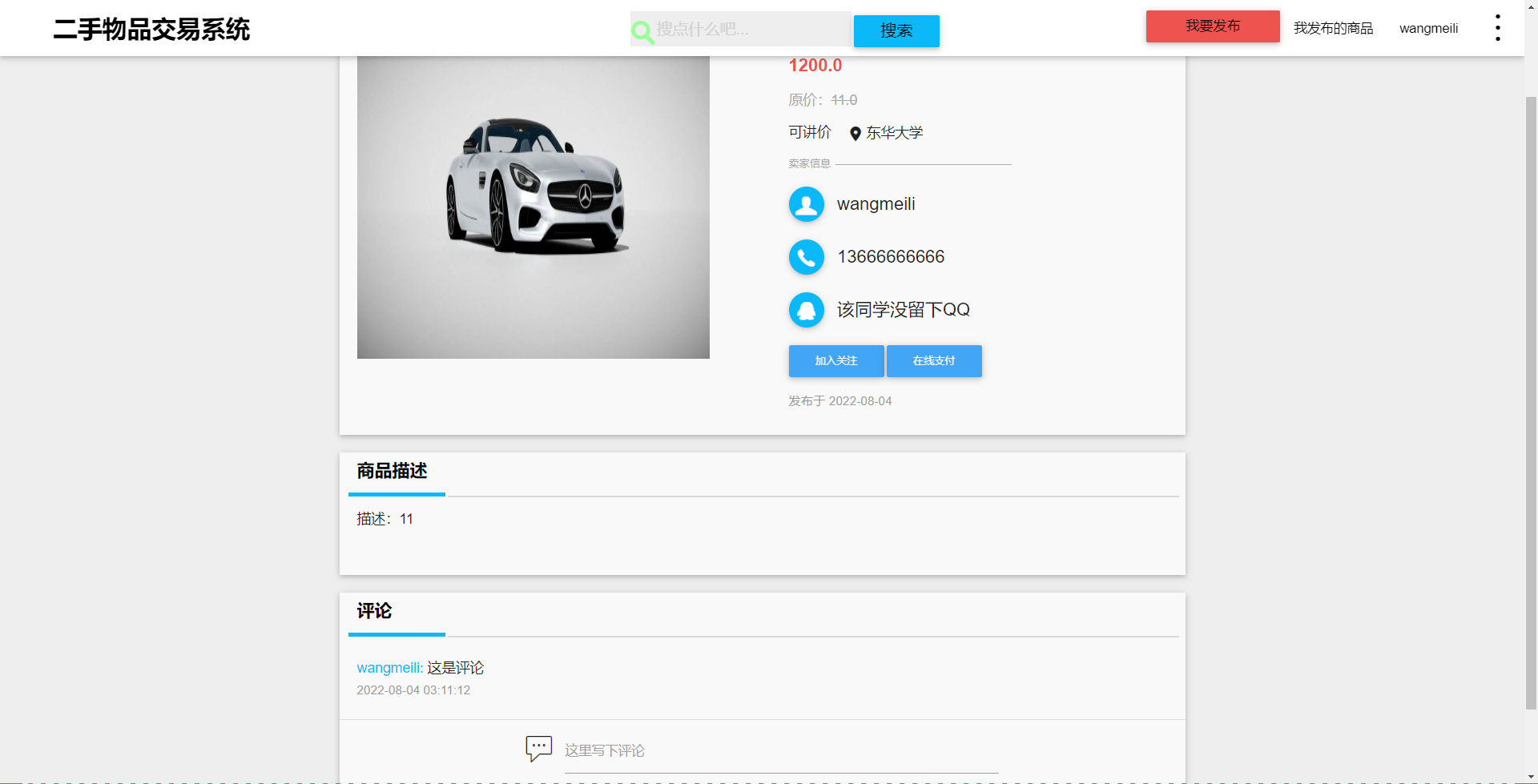
Task: Click 在线支付 to pay online
Action: 933,360
